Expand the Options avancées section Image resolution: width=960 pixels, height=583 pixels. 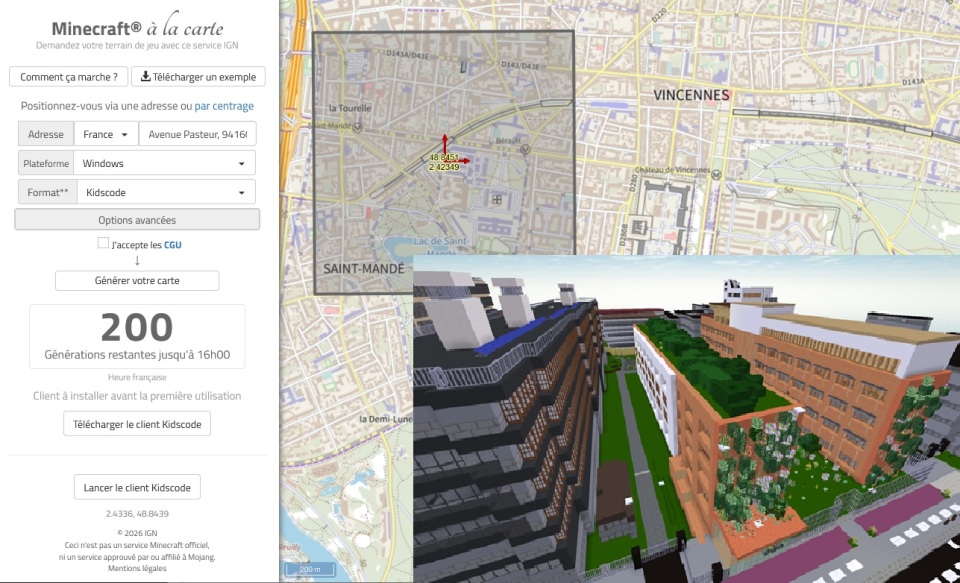pyautogui.click(x=137, y=220)
